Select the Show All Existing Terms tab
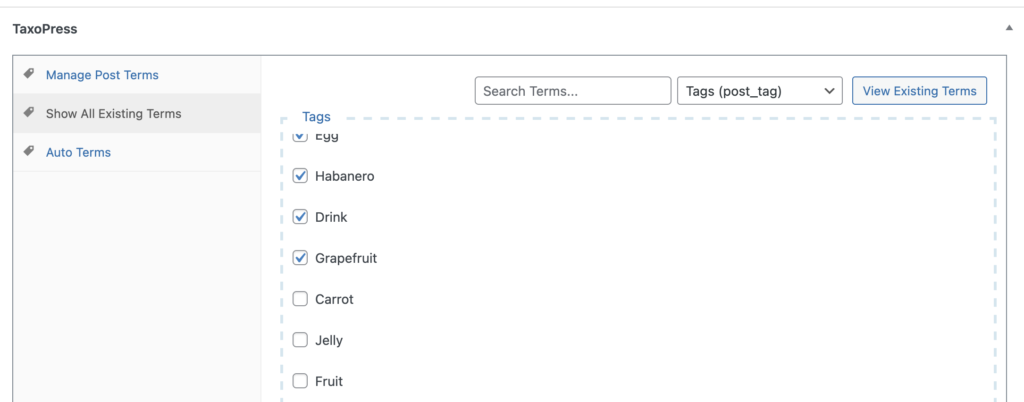1024x402 pixels. click(113, 114)
